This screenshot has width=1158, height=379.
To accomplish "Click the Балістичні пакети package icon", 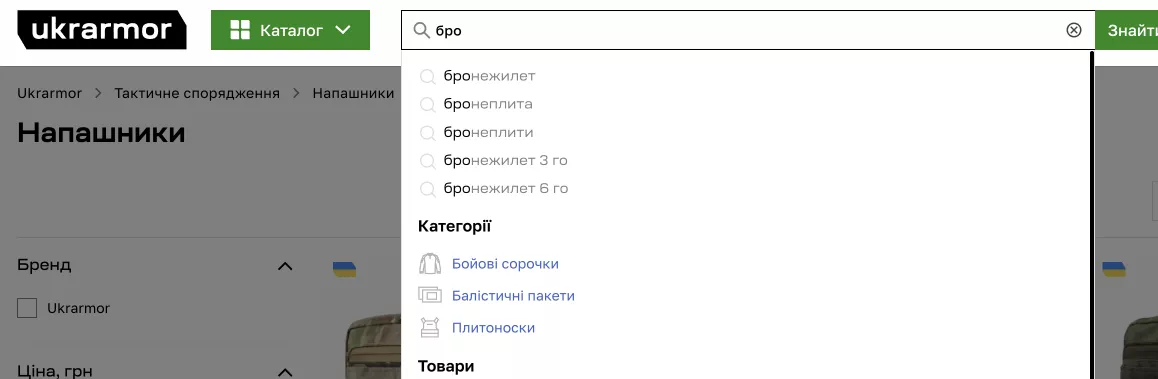I will (430, 296).
